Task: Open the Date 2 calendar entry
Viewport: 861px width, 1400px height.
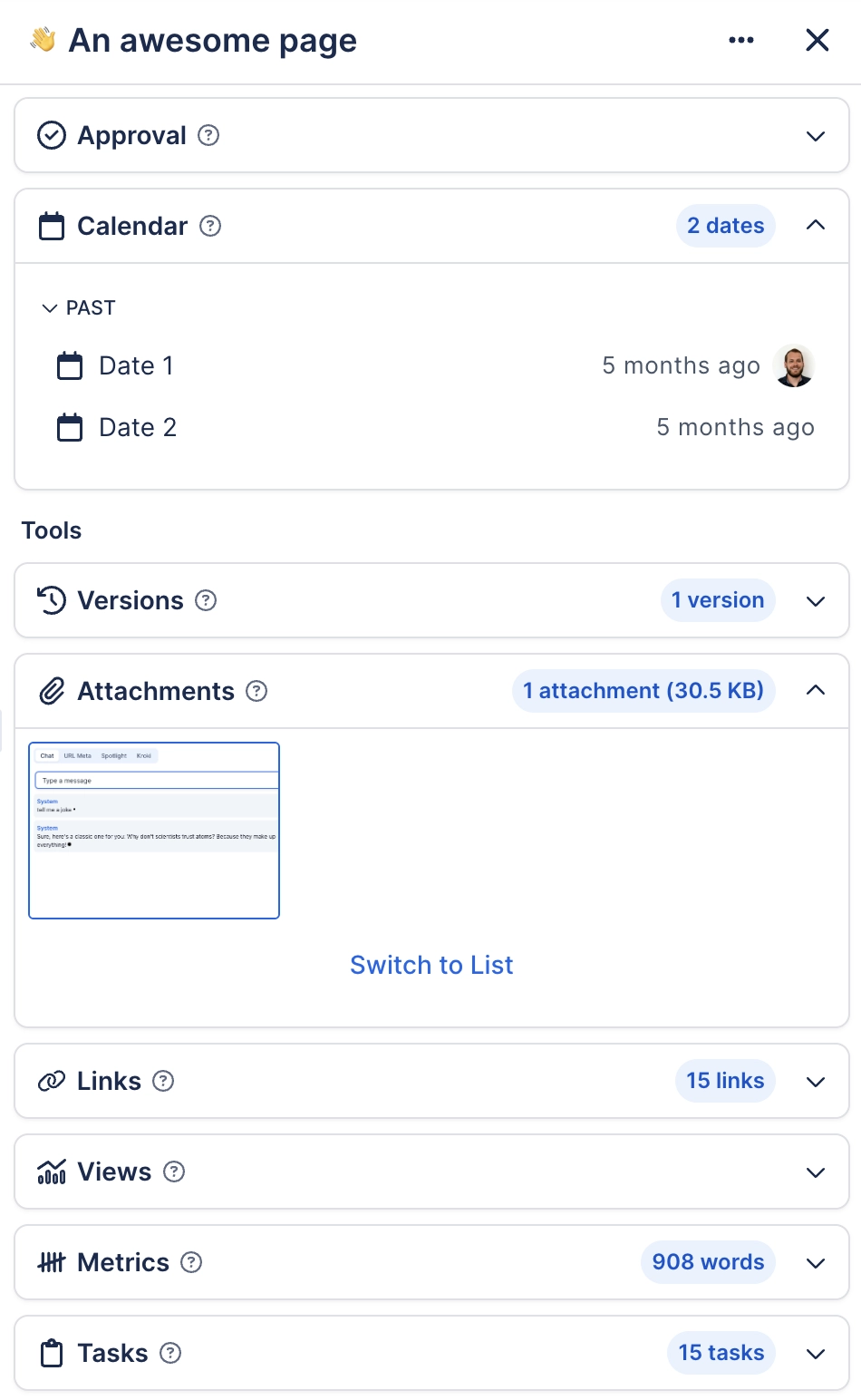Action: (x=138, y=427)
